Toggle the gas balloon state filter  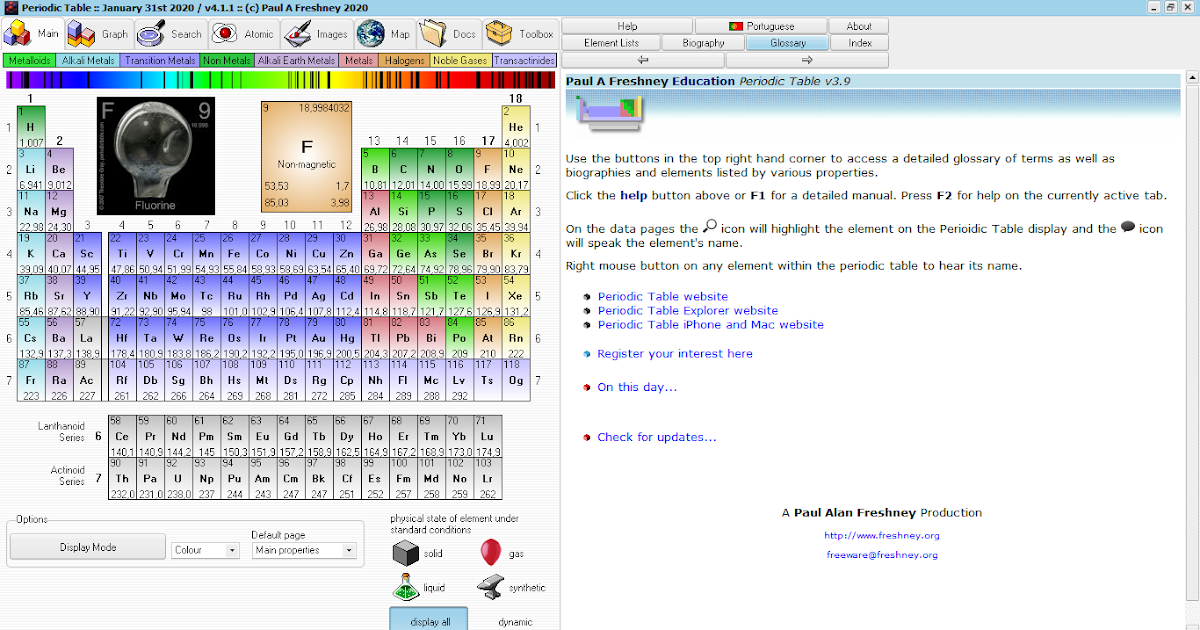(491, 551)
